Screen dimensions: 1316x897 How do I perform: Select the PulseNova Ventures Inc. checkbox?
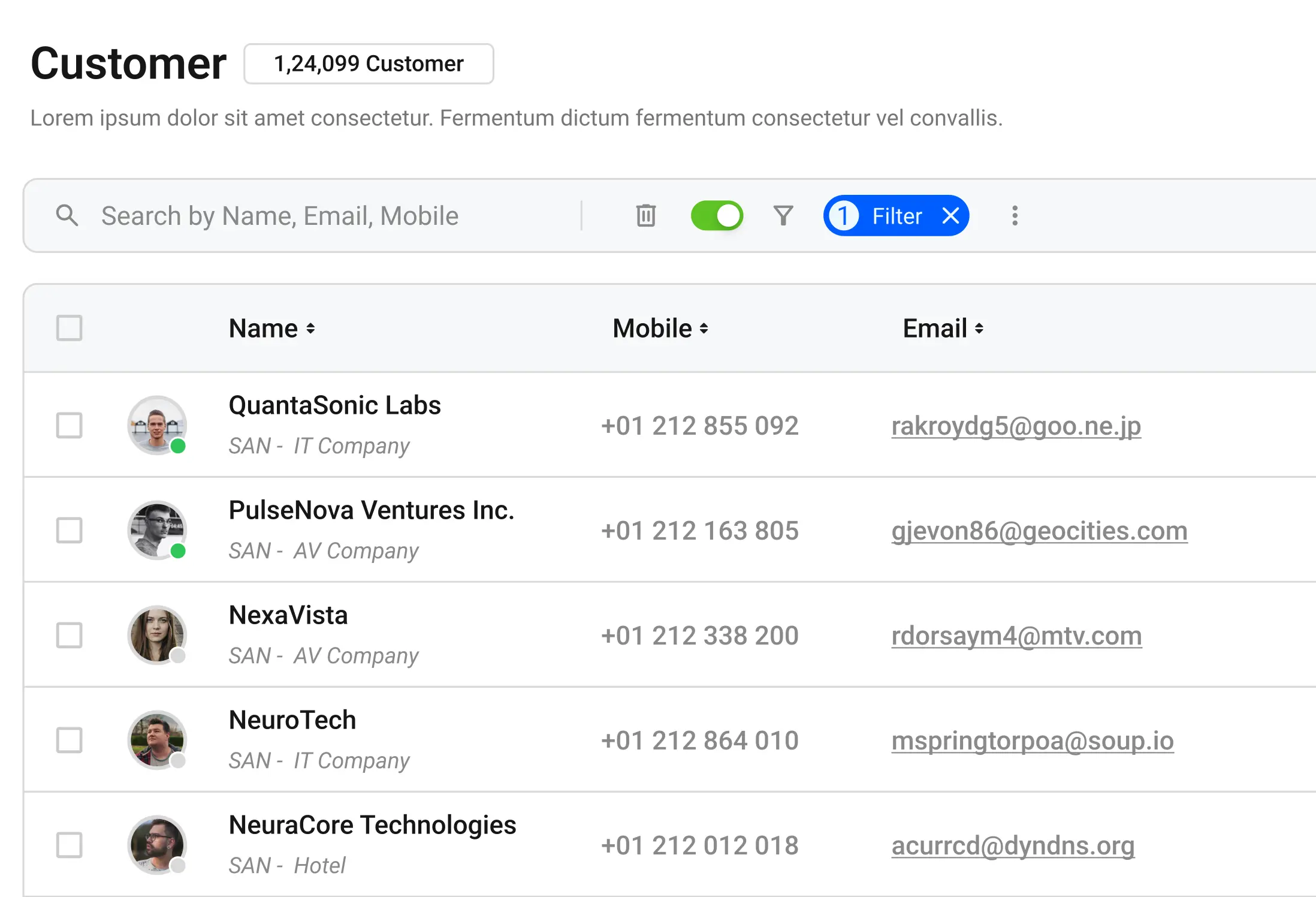coord(69,530)
